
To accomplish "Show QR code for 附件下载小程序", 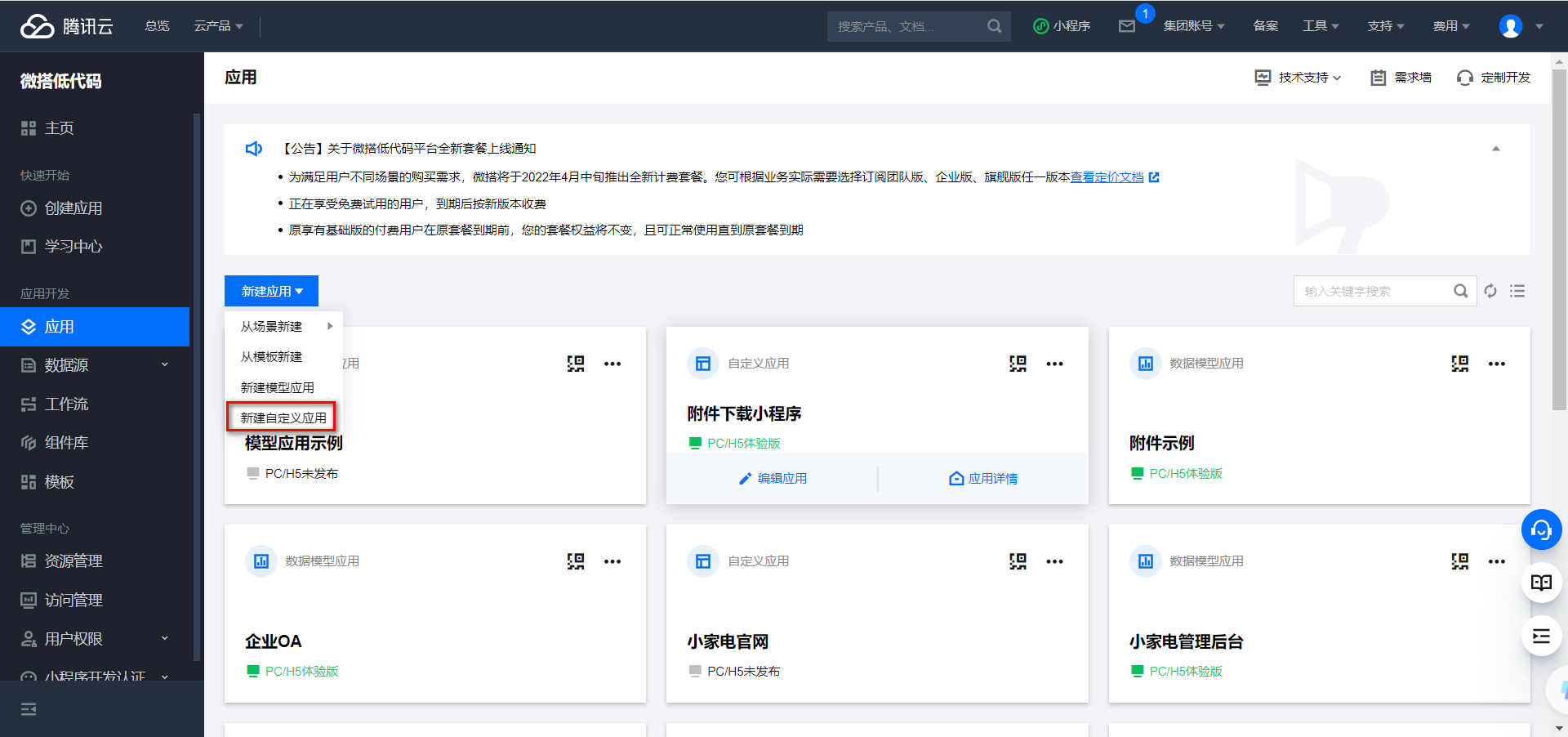I will 1018,364.
